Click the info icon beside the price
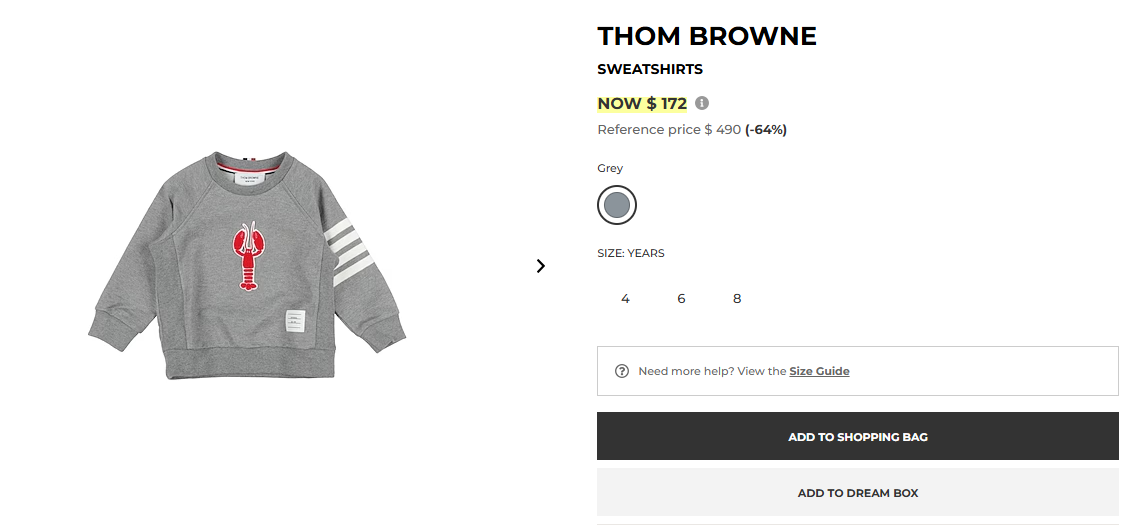 pyautogui.click(x=702, y=103)
